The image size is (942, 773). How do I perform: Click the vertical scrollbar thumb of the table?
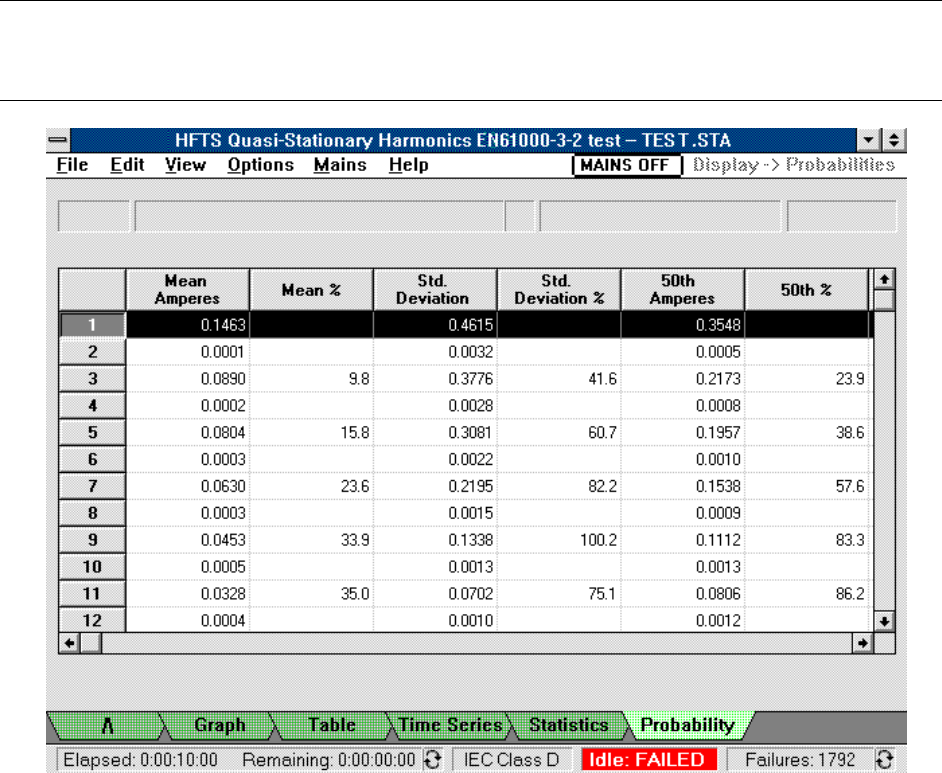point(883,300)
